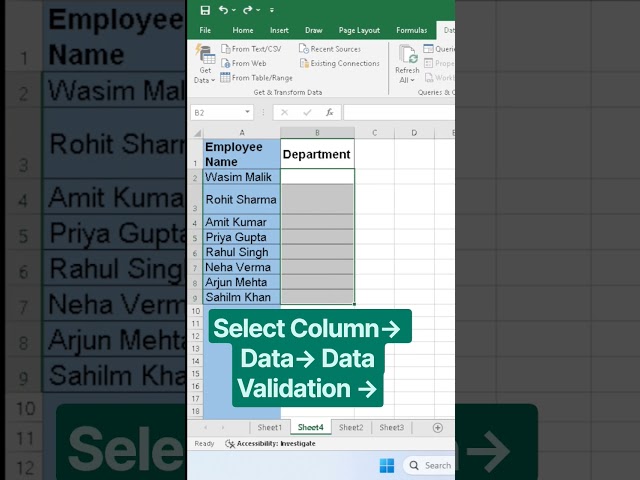Open the File tab
Viewport: 640px width, 480px height.
pyautogui.click(x=205, y=30)
